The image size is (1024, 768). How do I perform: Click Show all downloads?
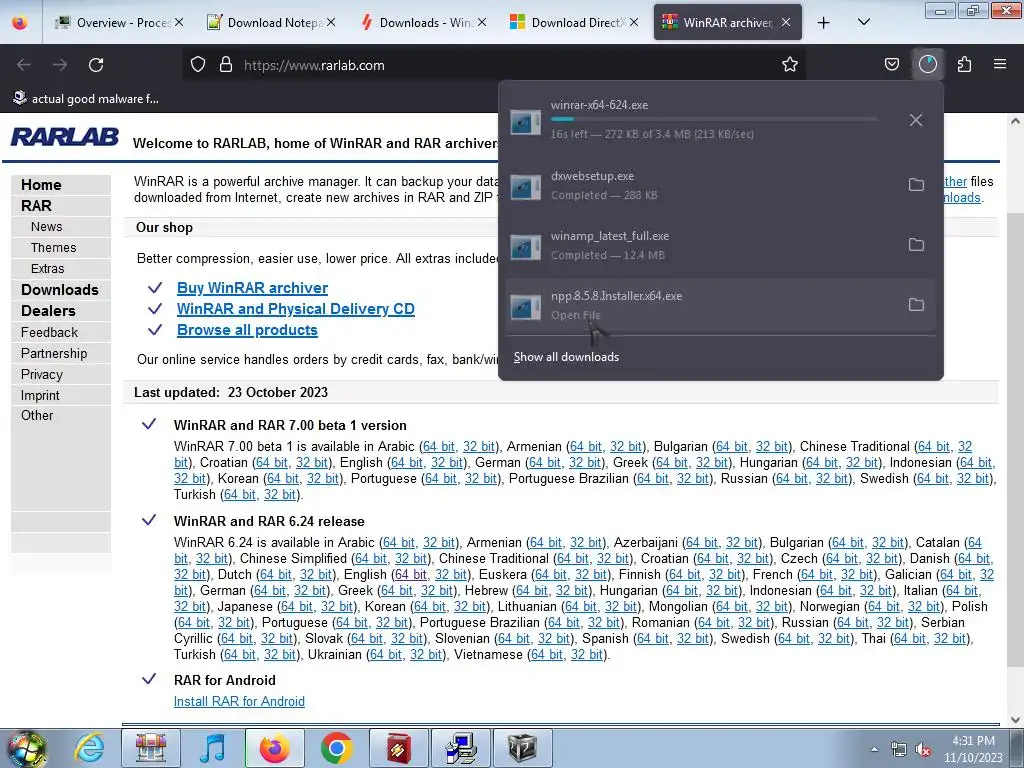tap(566, 357)
